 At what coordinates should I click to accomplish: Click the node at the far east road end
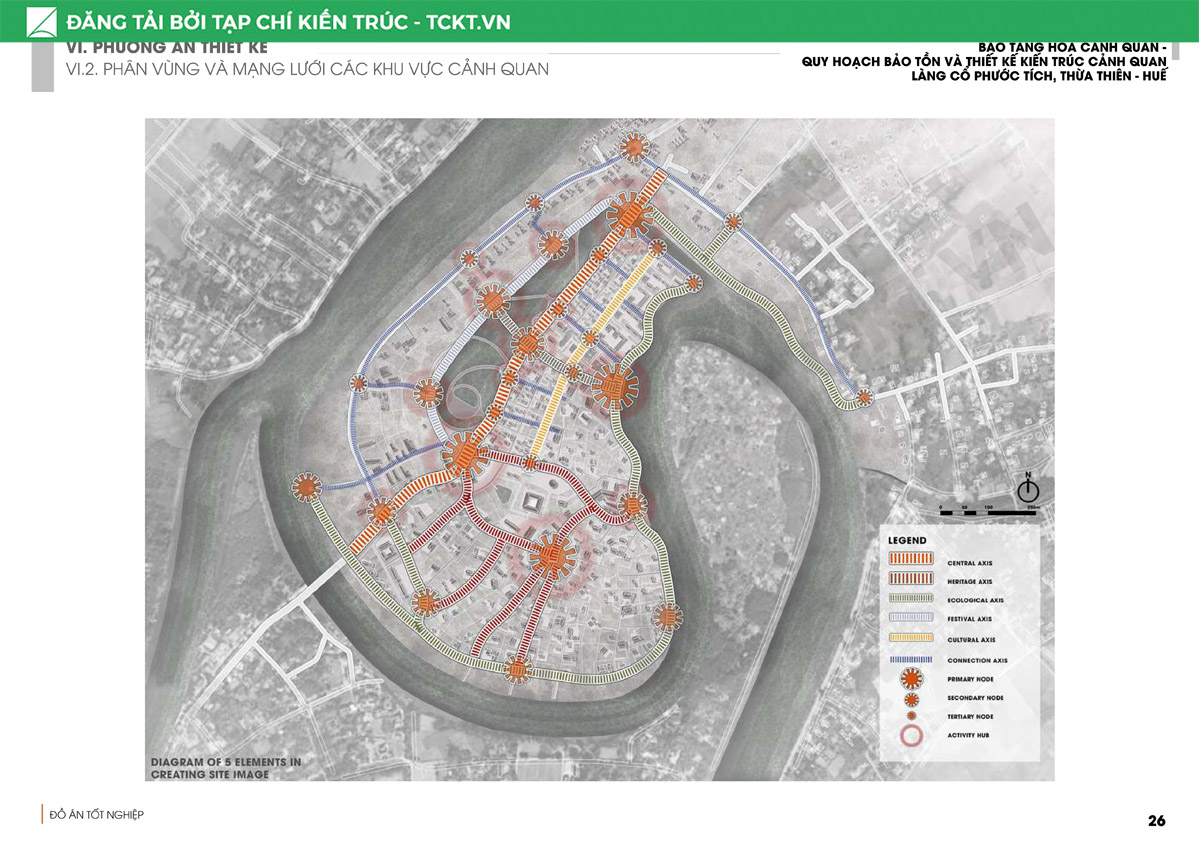[x=864, y=397]
